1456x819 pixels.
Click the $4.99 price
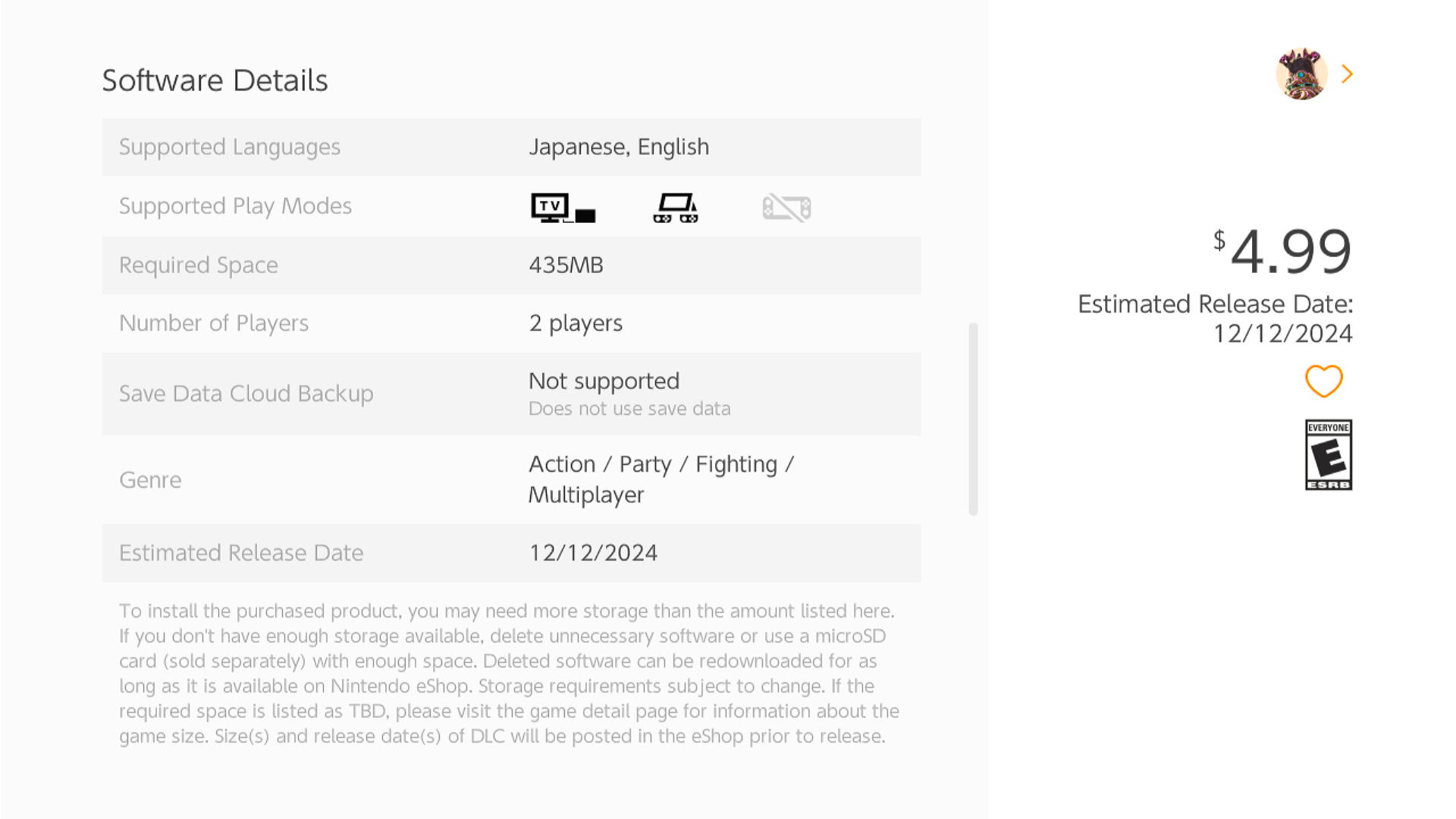tap(1282, 251)
